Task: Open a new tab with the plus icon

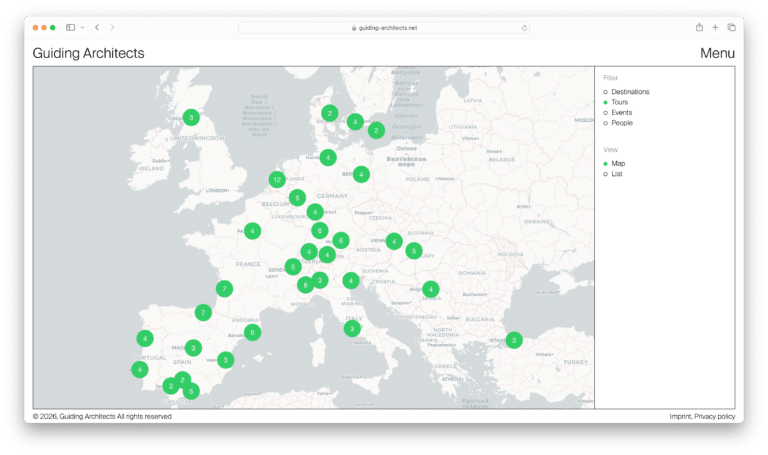Action: 715,27
